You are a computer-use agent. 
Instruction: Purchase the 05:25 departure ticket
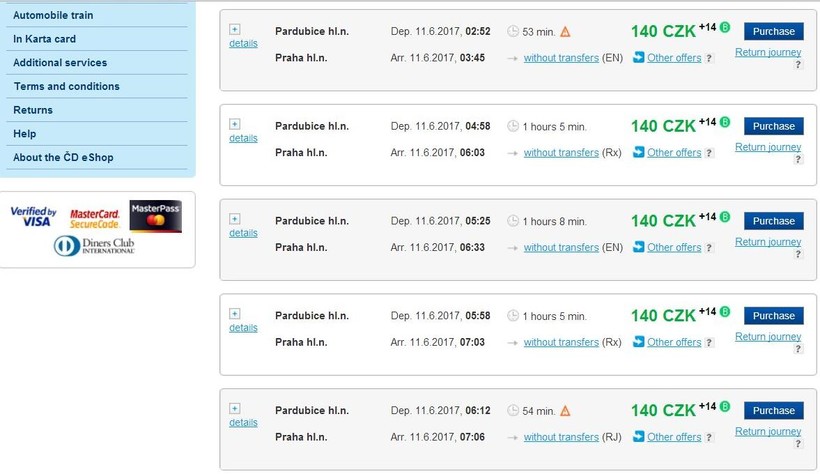[x=773, y=221]
